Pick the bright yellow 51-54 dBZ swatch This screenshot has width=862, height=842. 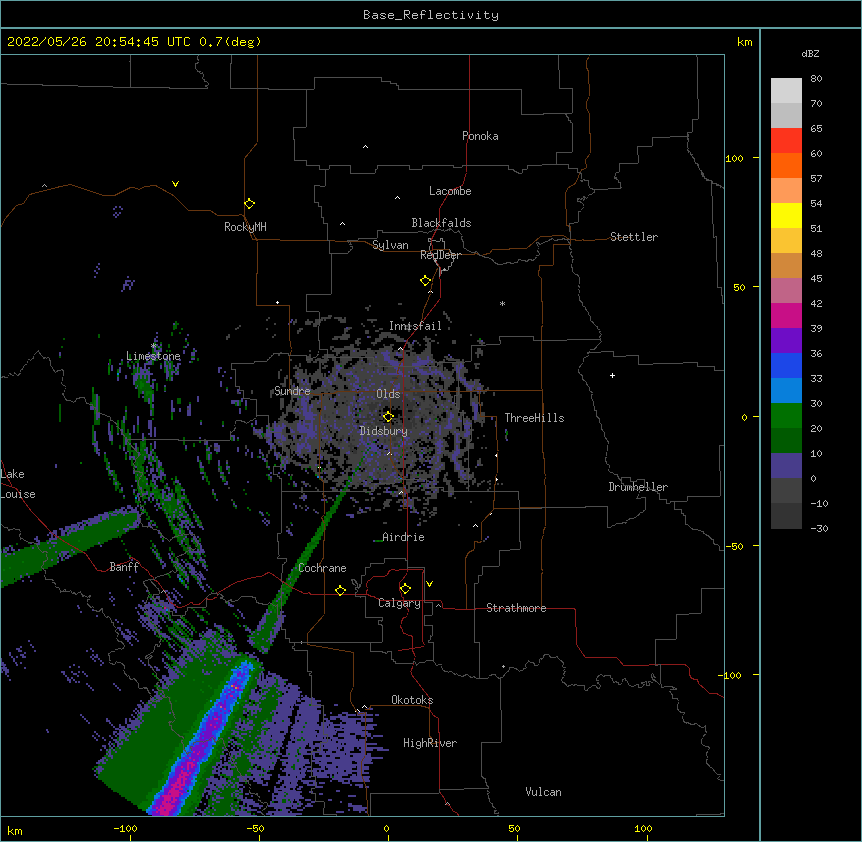coord(786,216)
